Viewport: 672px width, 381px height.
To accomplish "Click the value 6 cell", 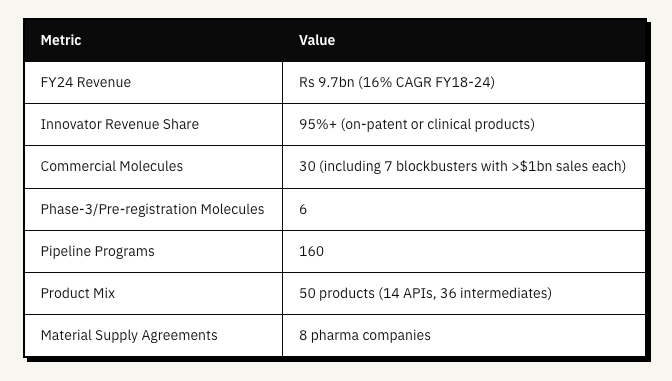I will point(464,210).
